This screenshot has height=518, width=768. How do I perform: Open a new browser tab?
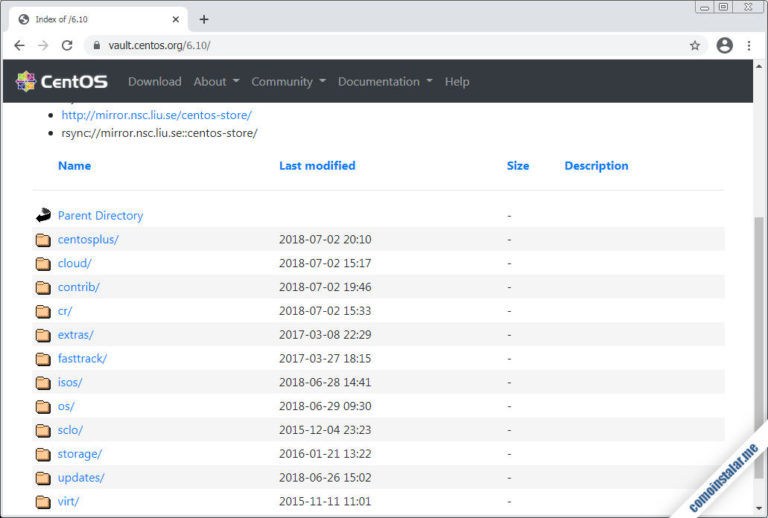click(204, 19)
